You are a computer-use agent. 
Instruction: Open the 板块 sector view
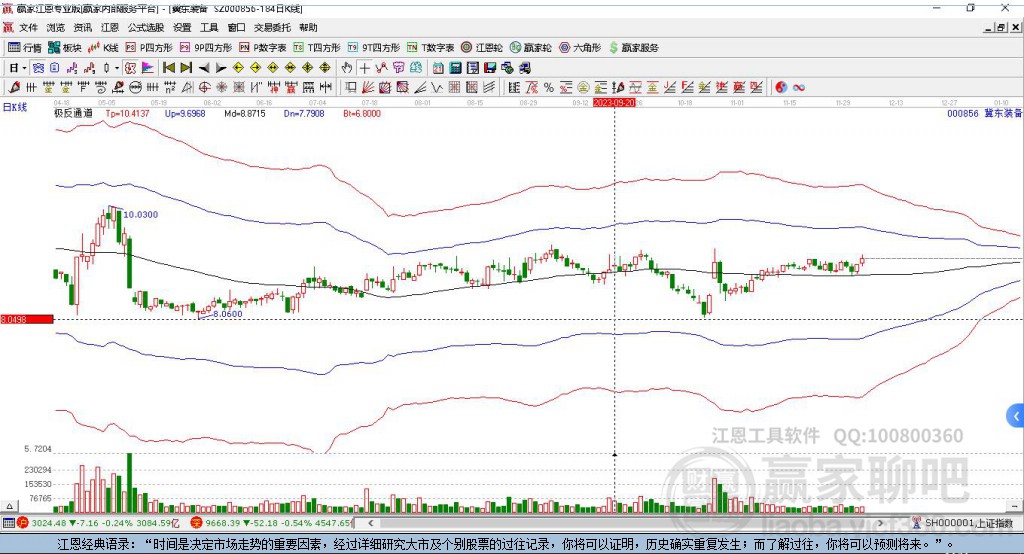pyautogui.click(x=65, y=48)
